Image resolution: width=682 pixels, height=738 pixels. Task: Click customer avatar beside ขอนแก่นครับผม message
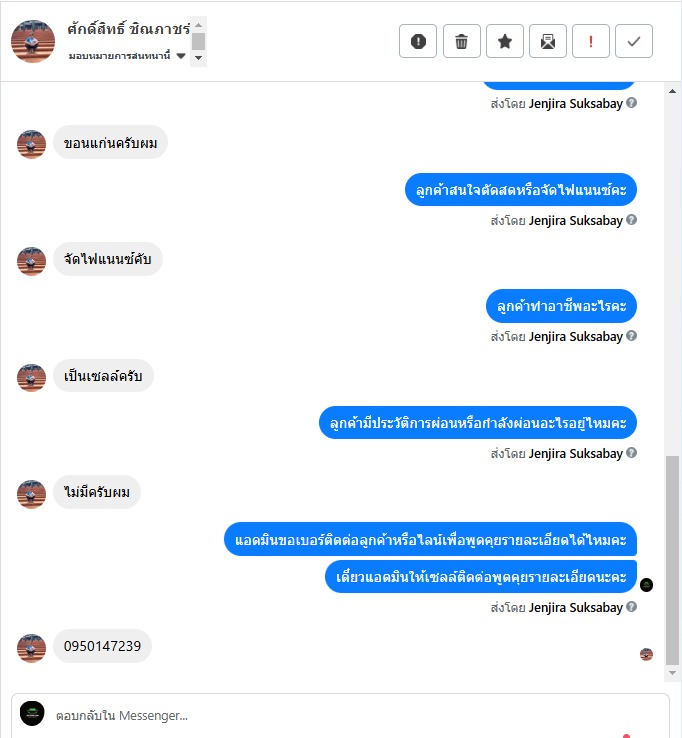pyautogui.click(x=32, y=144)
